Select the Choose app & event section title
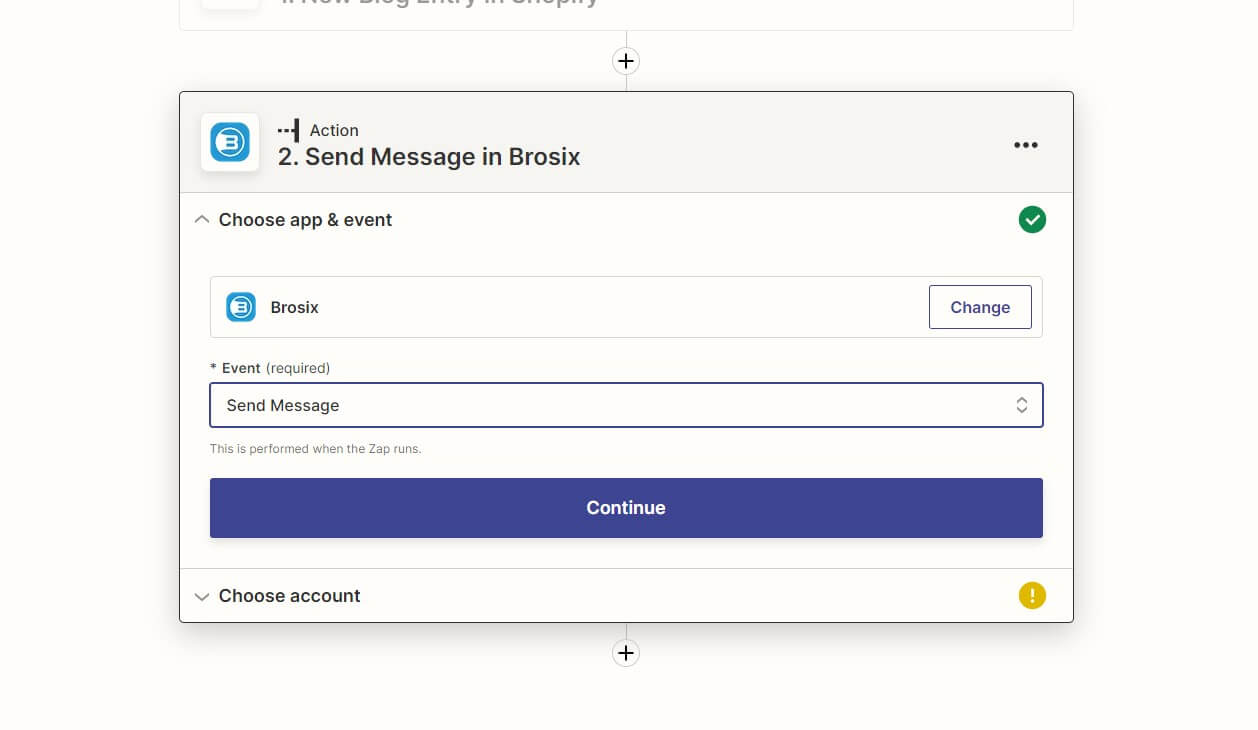This screenshot has height=730, width=1258. pos(305,220)
